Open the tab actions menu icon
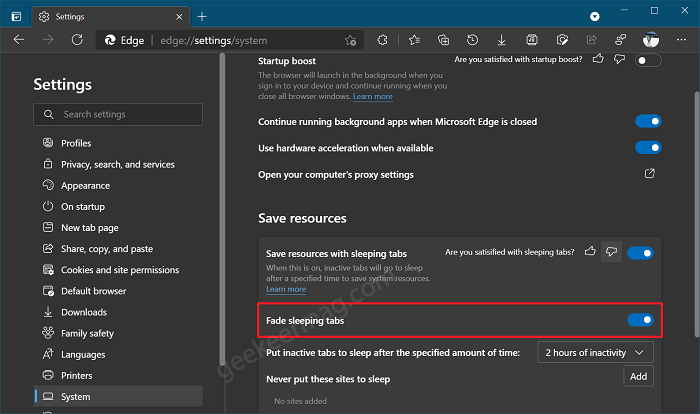This screenshot has width=700, height=414. [17, 17]
